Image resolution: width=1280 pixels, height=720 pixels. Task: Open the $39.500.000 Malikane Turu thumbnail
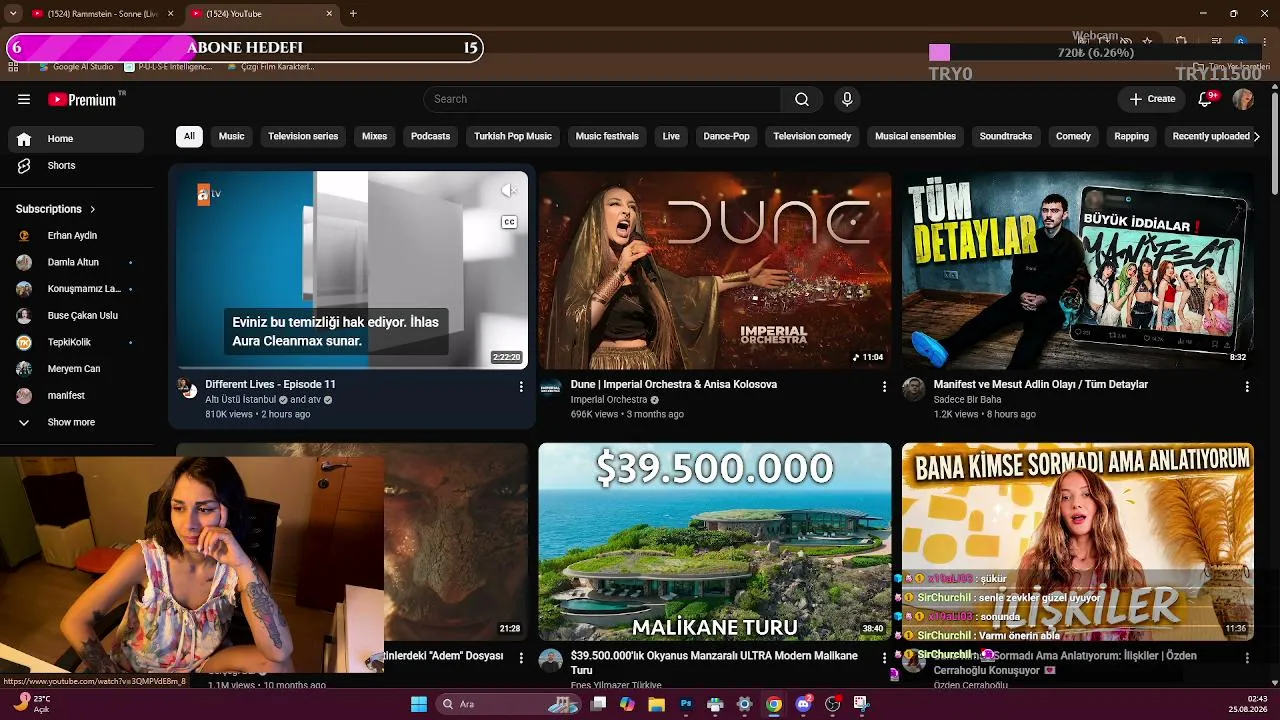714,541
